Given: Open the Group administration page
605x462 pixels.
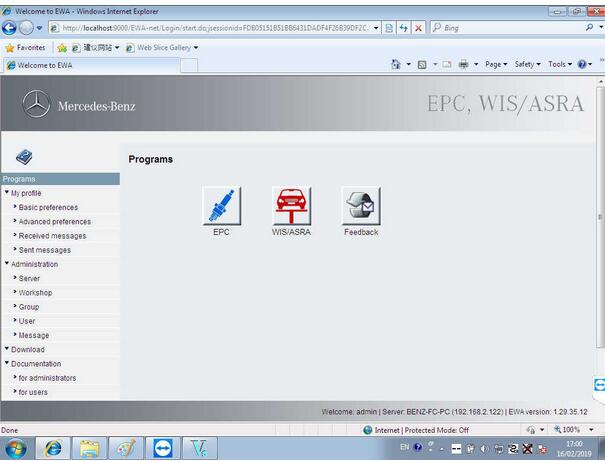Looking at the screenshot, I should point(29,307).
